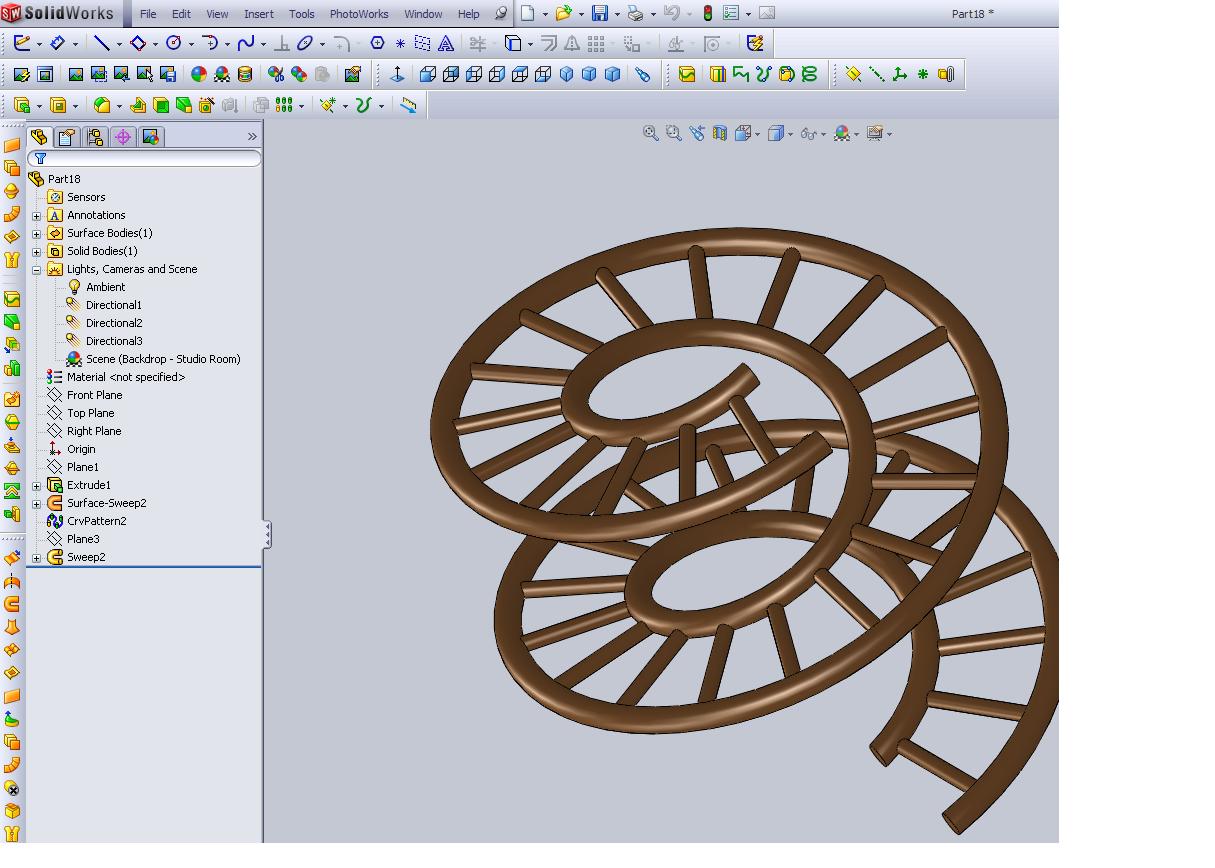Screen dimensions: 1215x868
Task: Expand the Solid Bodies(1) node
Action: pyautogui.click(x=37, y=251)
